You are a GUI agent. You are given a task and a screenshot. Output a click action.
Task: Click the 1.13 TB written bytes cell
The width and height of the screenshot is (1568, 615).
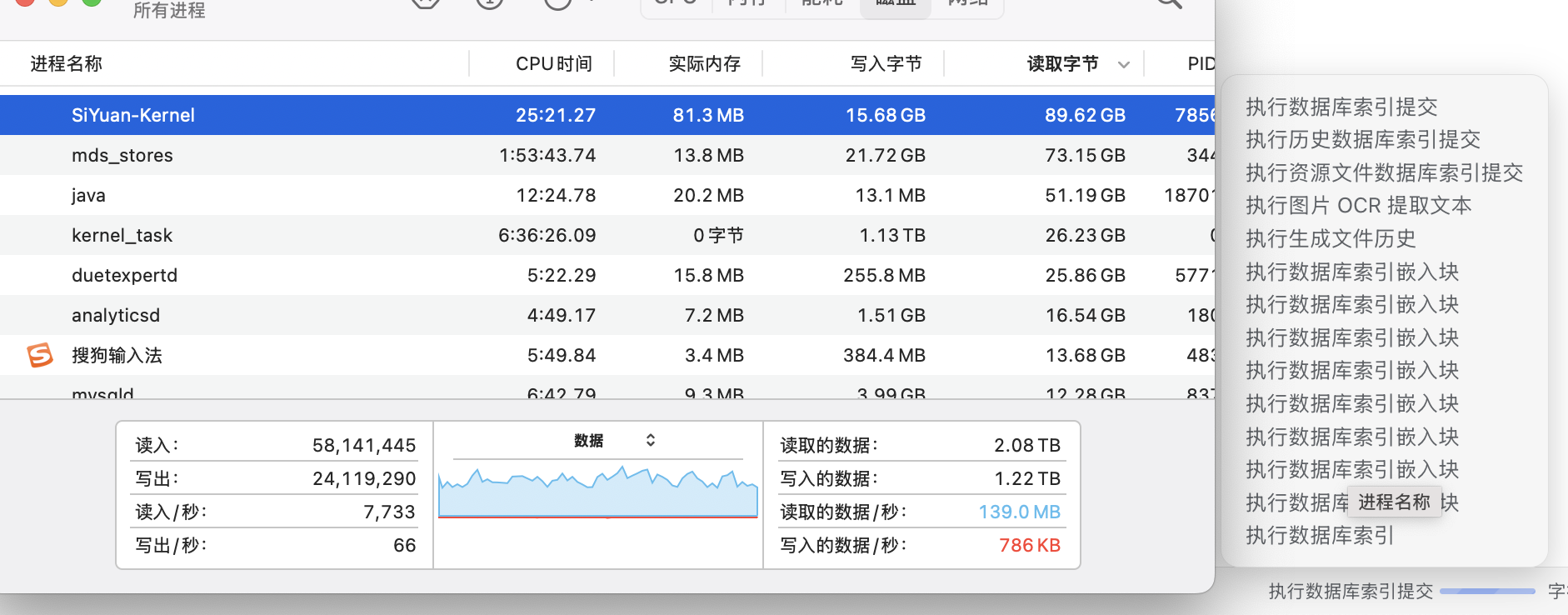click(892, 235)
